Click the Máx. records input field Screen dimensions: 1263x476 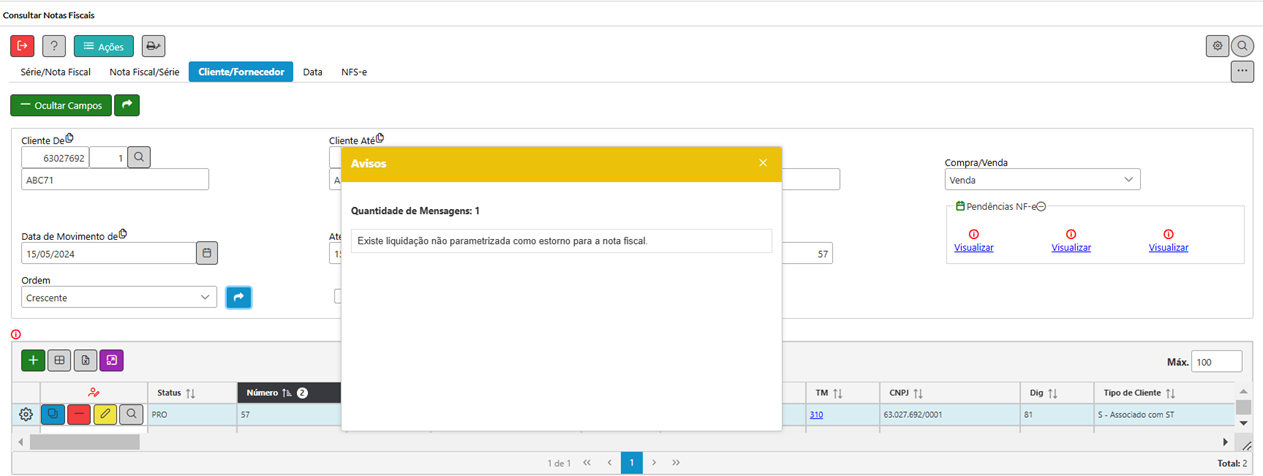[1216, 361]
